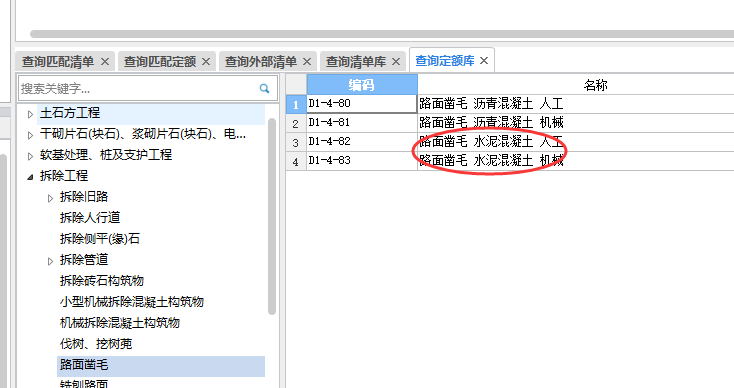
Task: Select 铣刨路面 tree item
Action: pyautogui.click(x=84, y=384)
